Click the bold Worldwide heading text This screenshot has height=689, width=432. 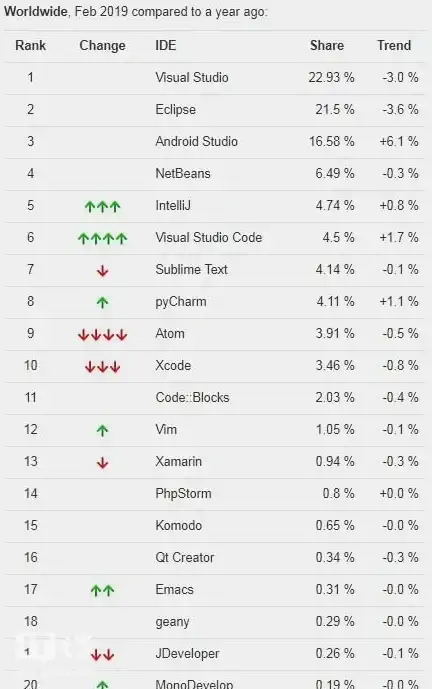coord(35,11)
